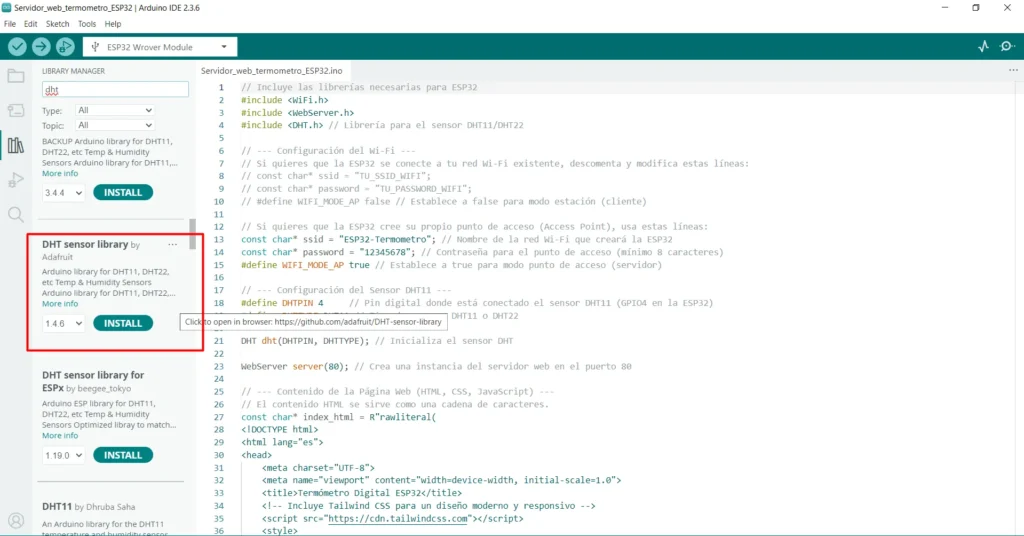
Task: Open the File menu
Action: pos(10,24)
